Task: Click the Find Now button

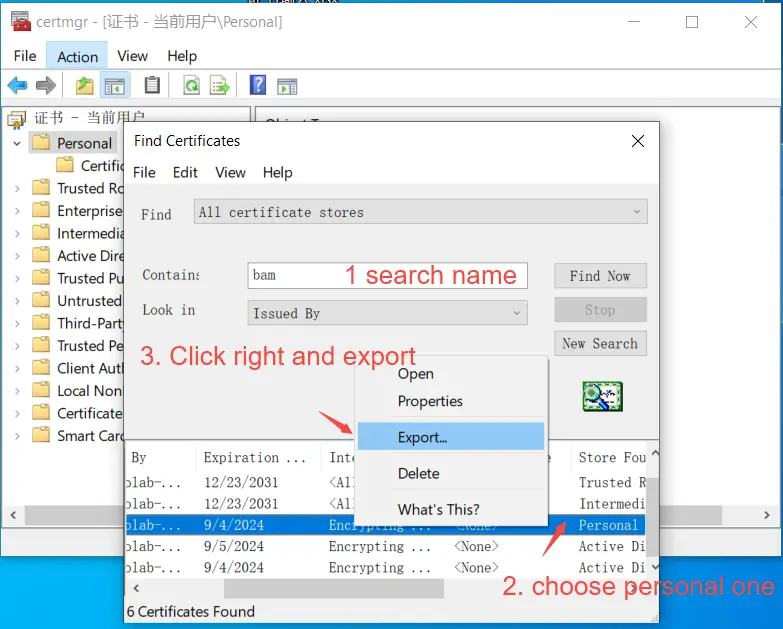Action: 600,276
